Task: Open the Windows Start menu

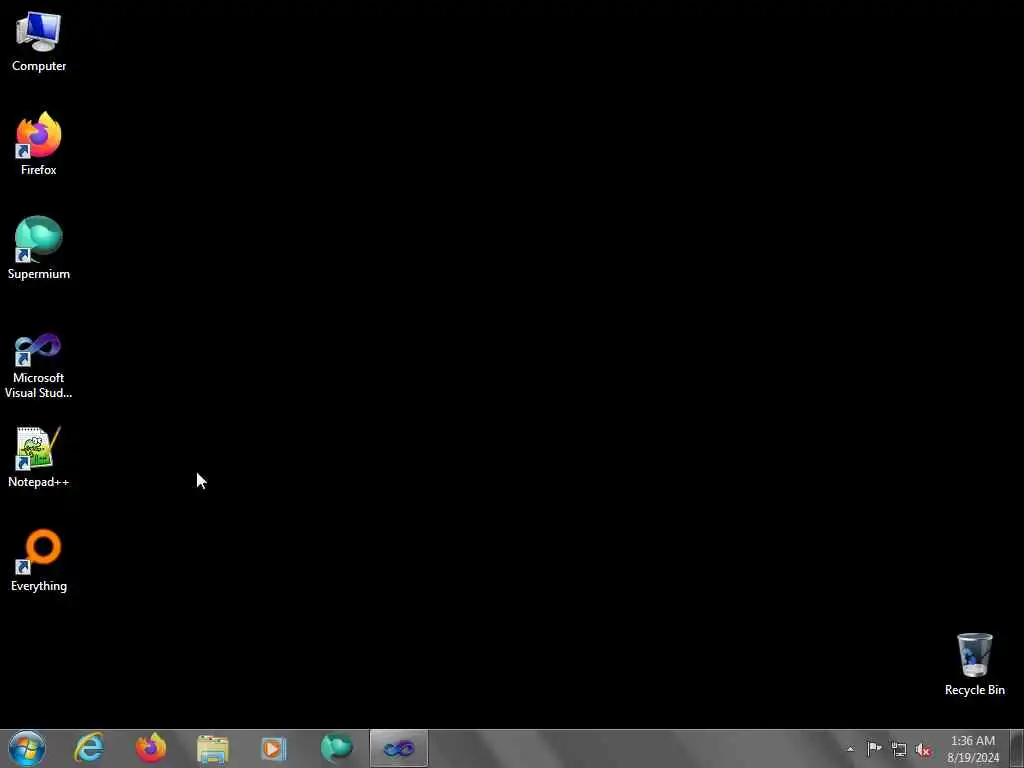Action: (27, 748)
